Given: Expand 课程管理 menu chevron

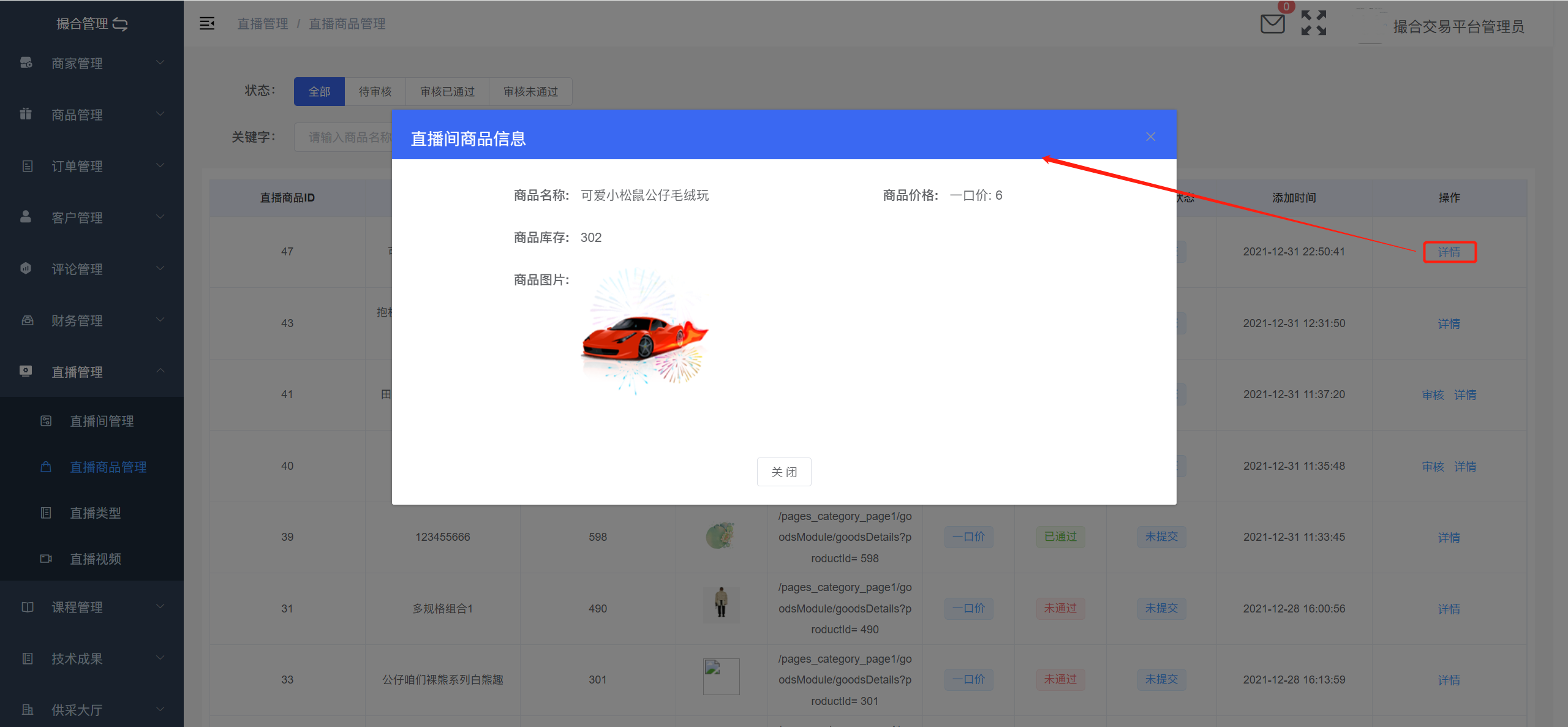Looking at the screenshot, I should coord(160,606).
